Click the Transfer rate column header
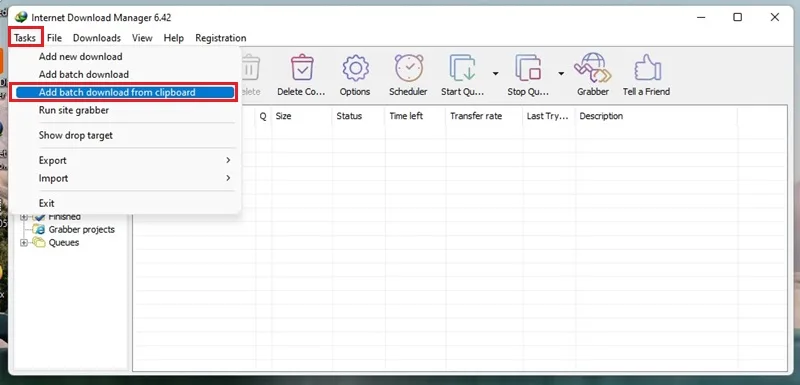Viewport: 800px width, 385px height. tap(476, 116)
